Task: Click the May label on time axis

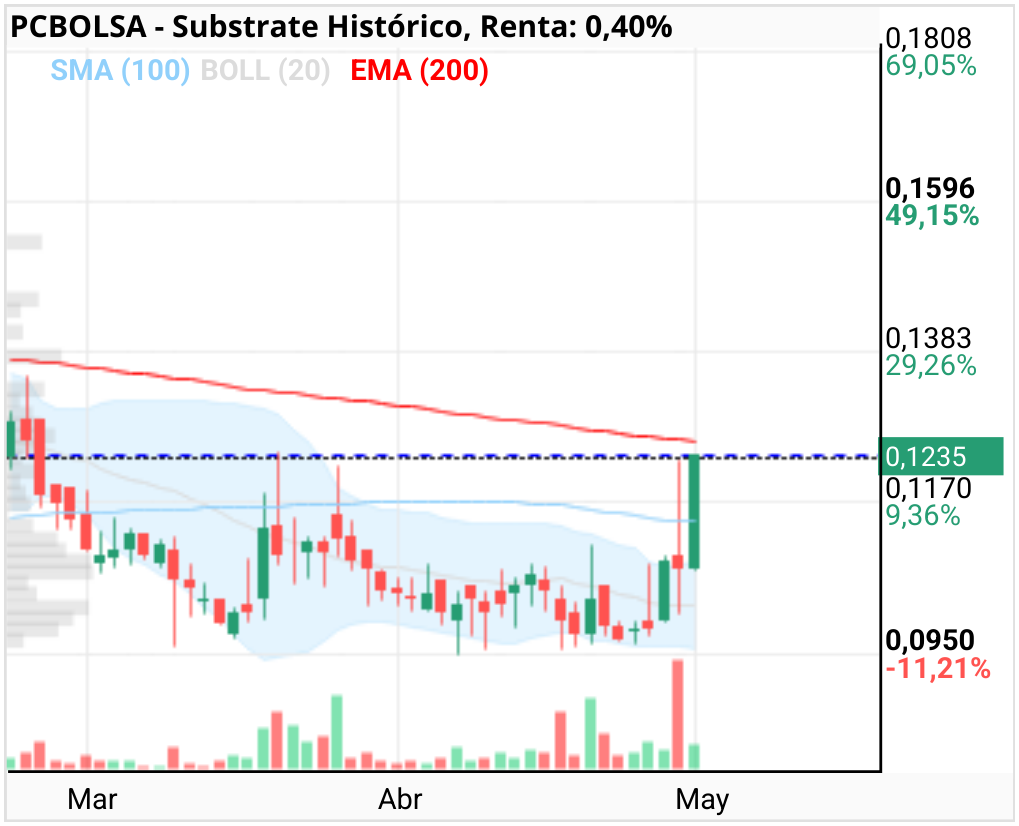Action: [x=703, y=799]
